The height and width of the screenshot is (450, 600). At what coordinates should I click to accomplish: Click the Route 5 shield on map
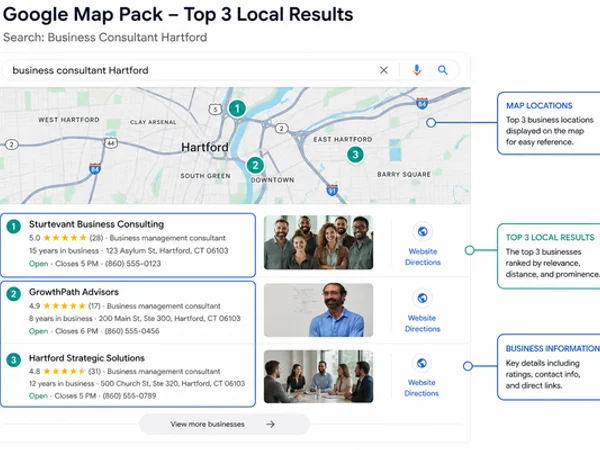215,109
